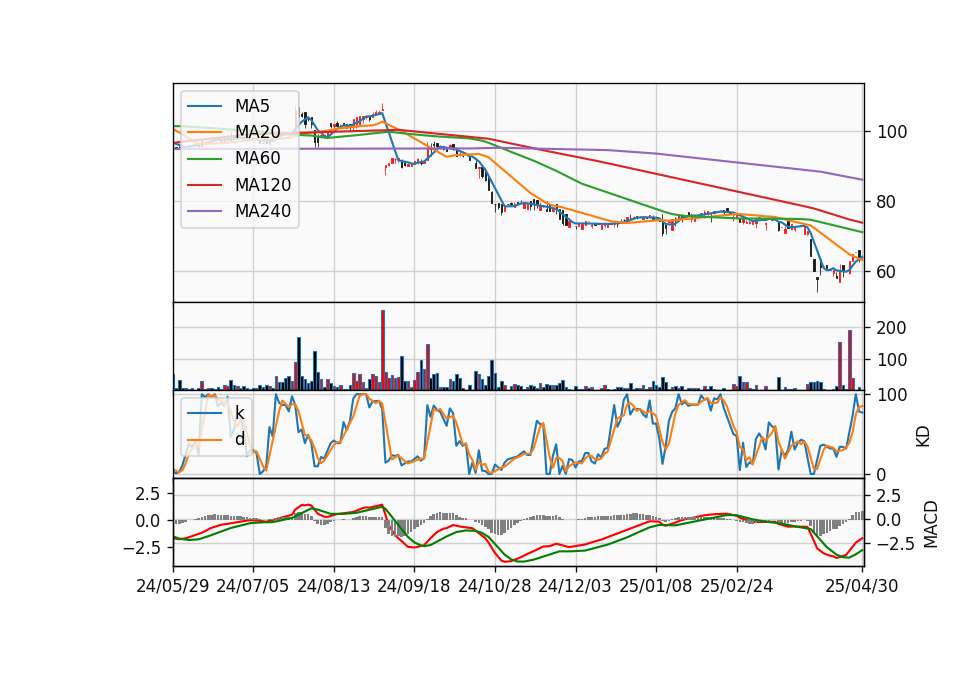Viewport: 960px width, 690px height.
Task: Click the purple MA240 legend line sample
Action: point(204,211)
